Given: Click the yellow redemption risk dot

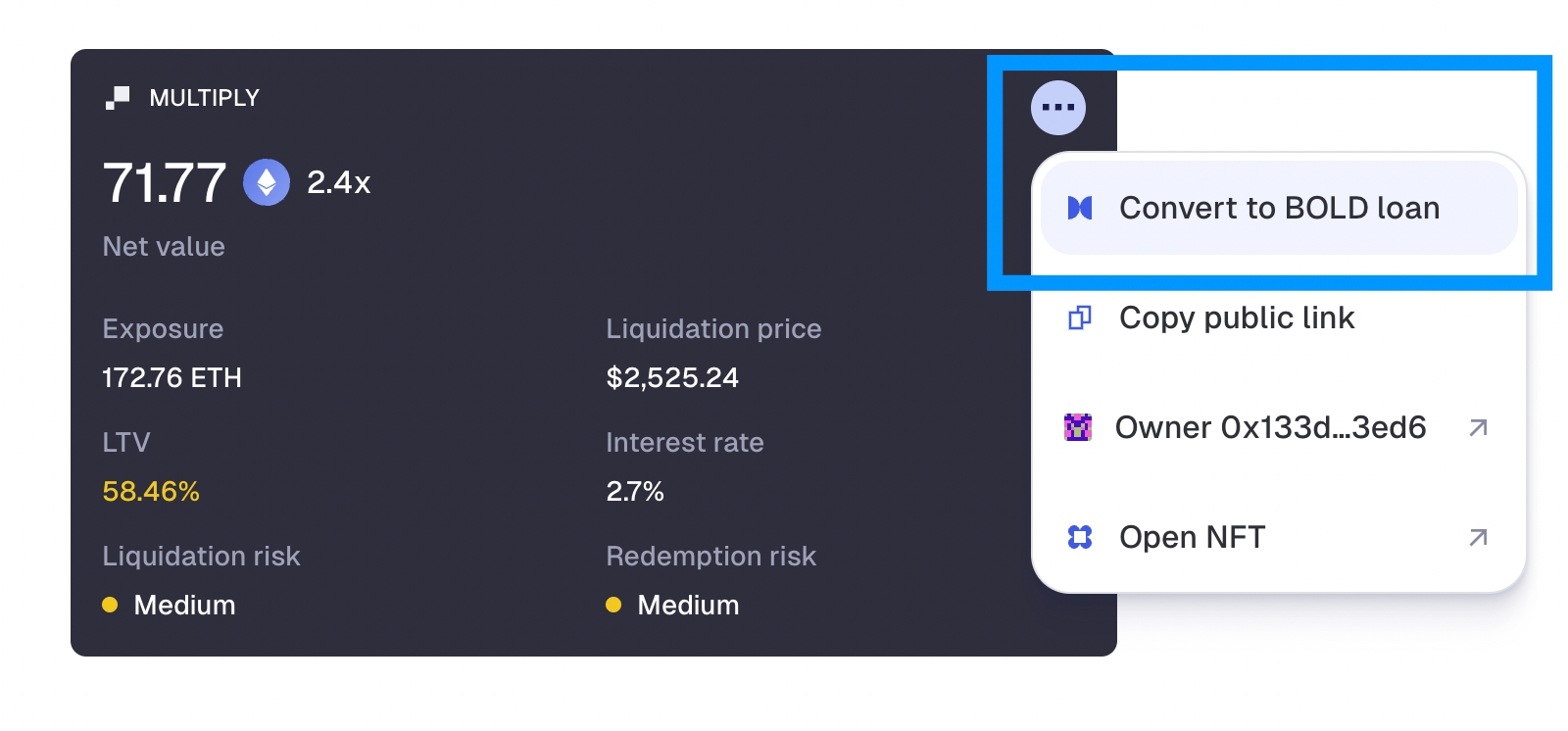Looking at the screenshot, I should (x=613, y=605).
